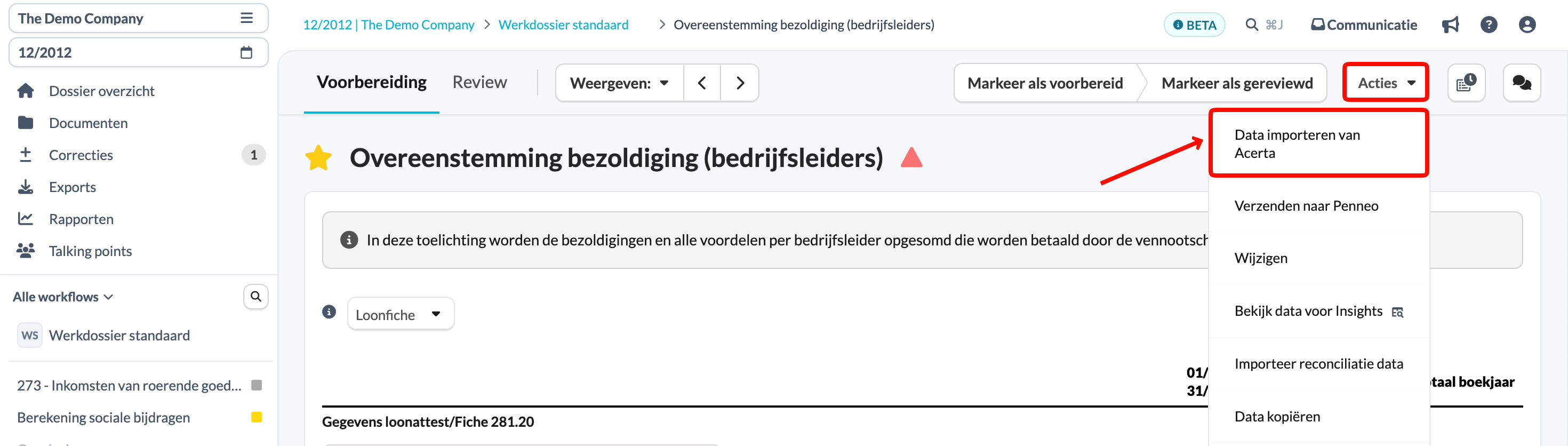This screenshot has width=1568, height=446.
Task: Open the Werkdossier standaard workflow
Action: pyautogui.click(x=119, y=335)
